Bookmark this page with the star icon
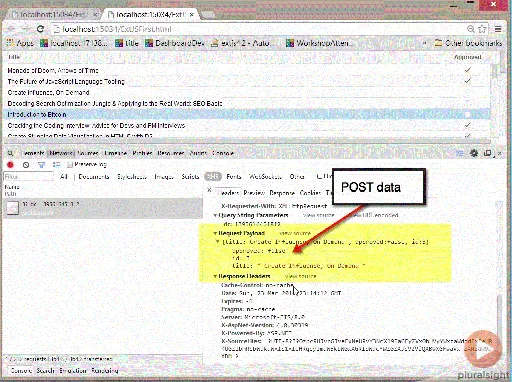 tap(482, 29)
